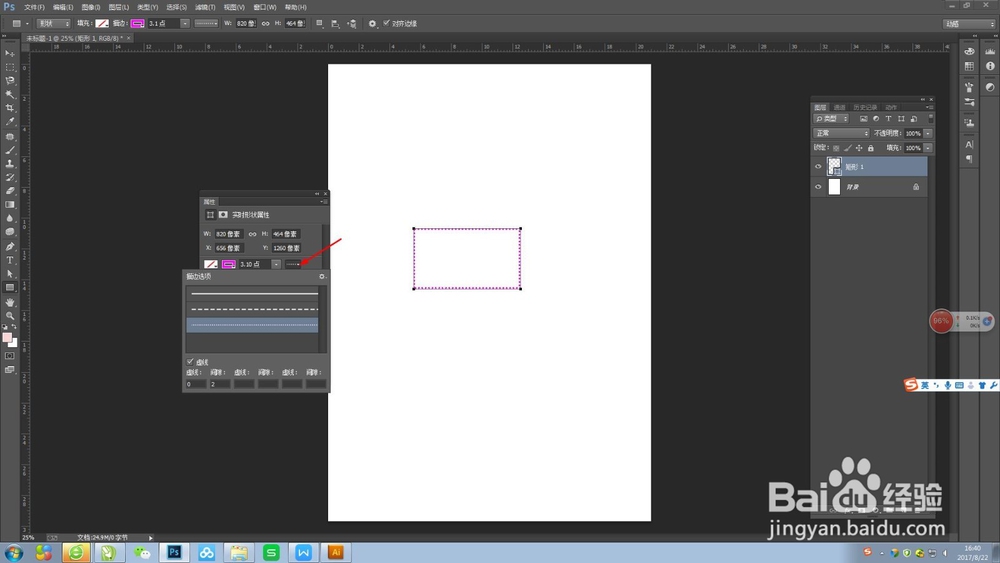Toggle link between W and H in options bar
1000x563 pixels.
265,24
